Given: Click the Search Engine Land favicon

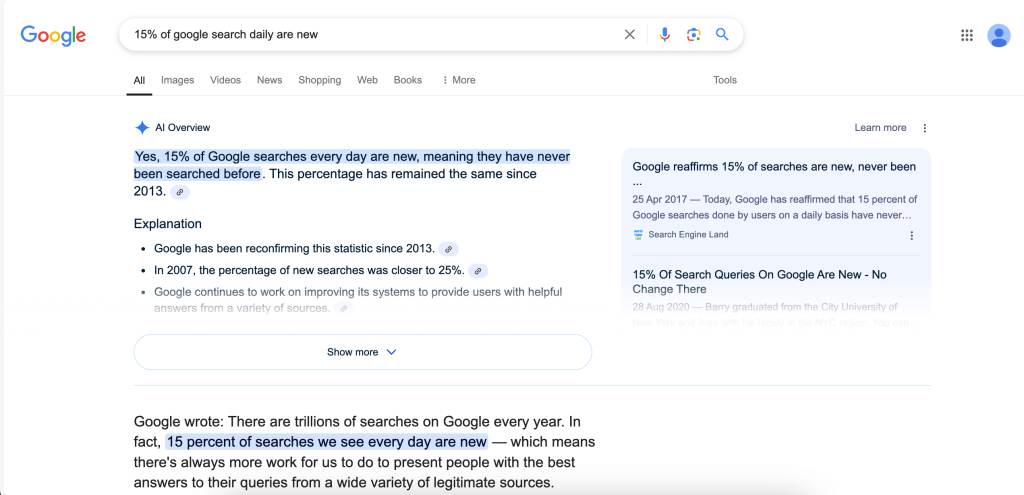Looking at the screenshot, I should point(638,234).
